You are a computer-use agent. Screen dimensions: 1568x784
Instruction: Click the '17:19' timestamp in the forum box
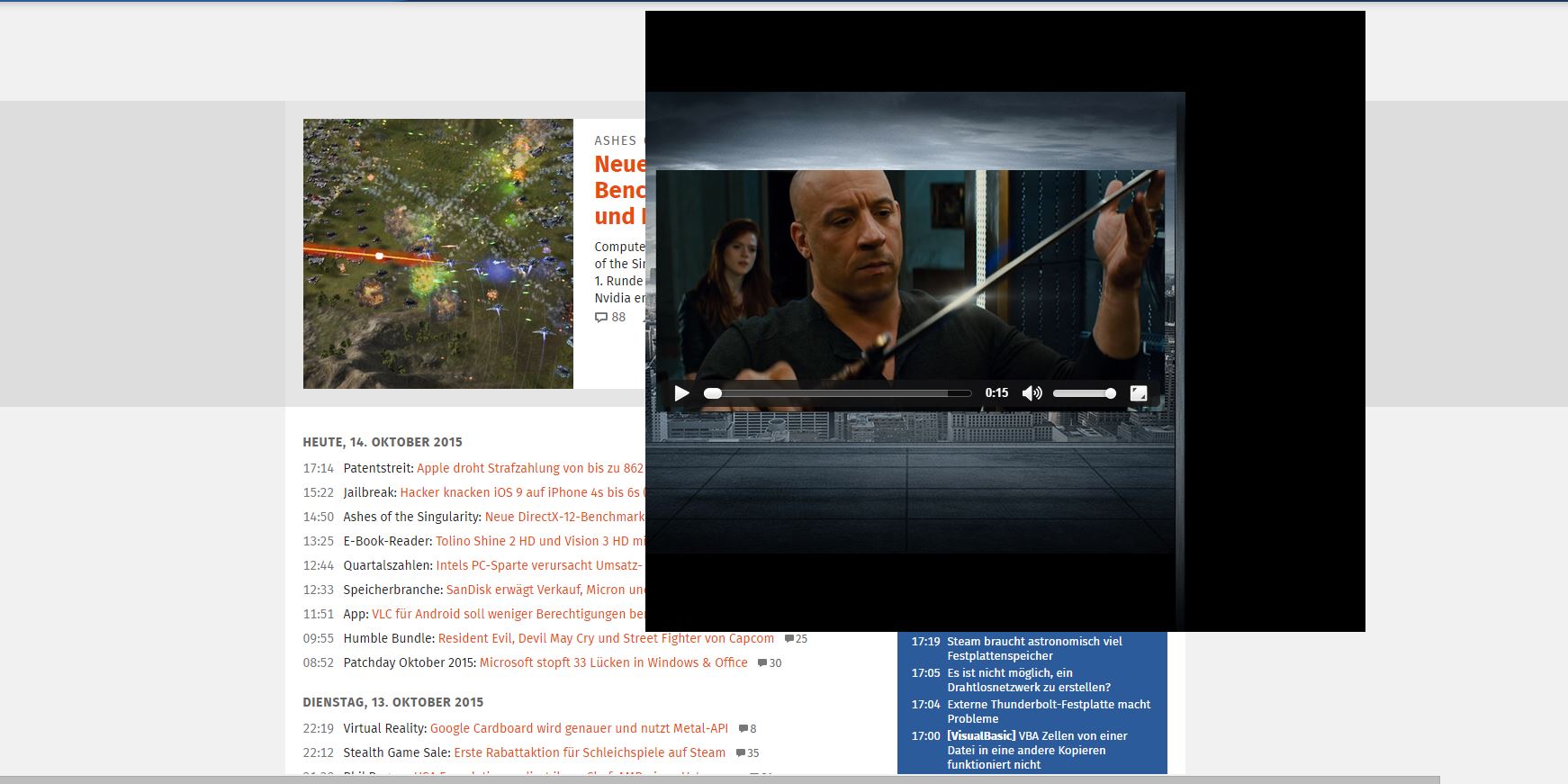pyautogui.click(x=925, y=642)
